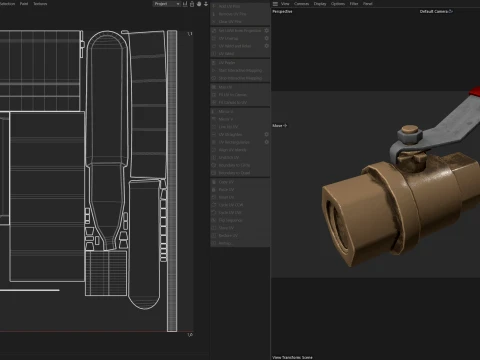Open the Textures menu in the UV editor

[40, 4]
